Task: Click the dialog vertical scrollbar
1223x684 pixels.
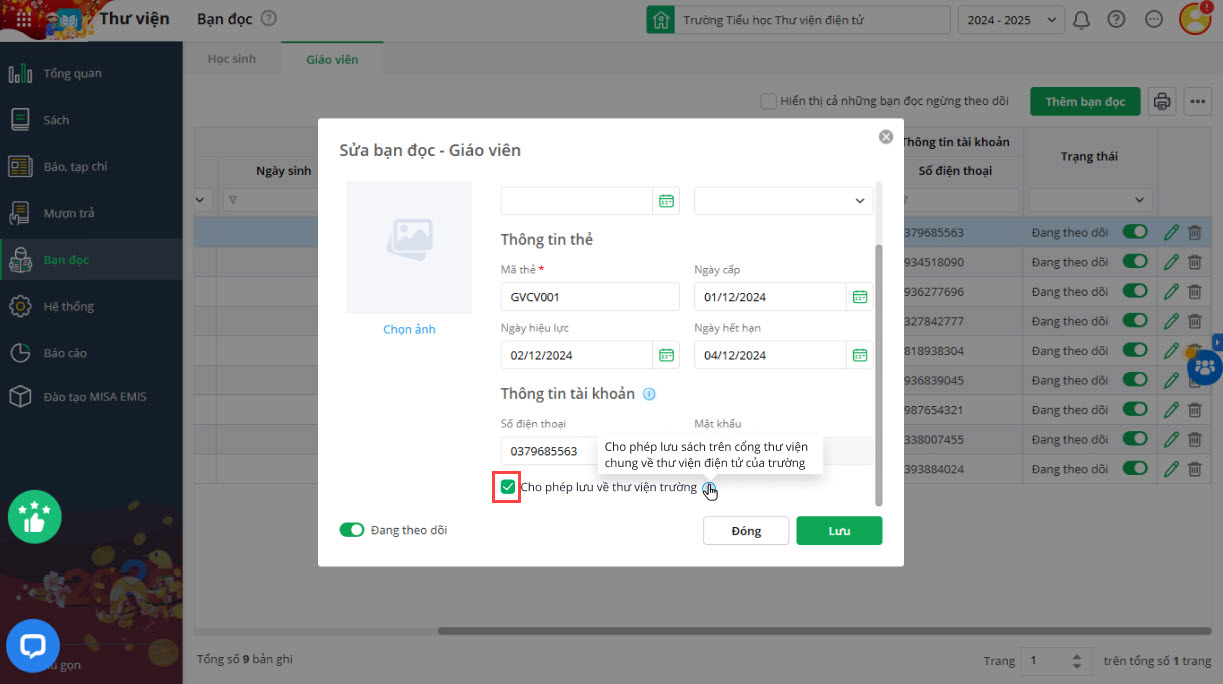Action: click(x=879, y=375)
